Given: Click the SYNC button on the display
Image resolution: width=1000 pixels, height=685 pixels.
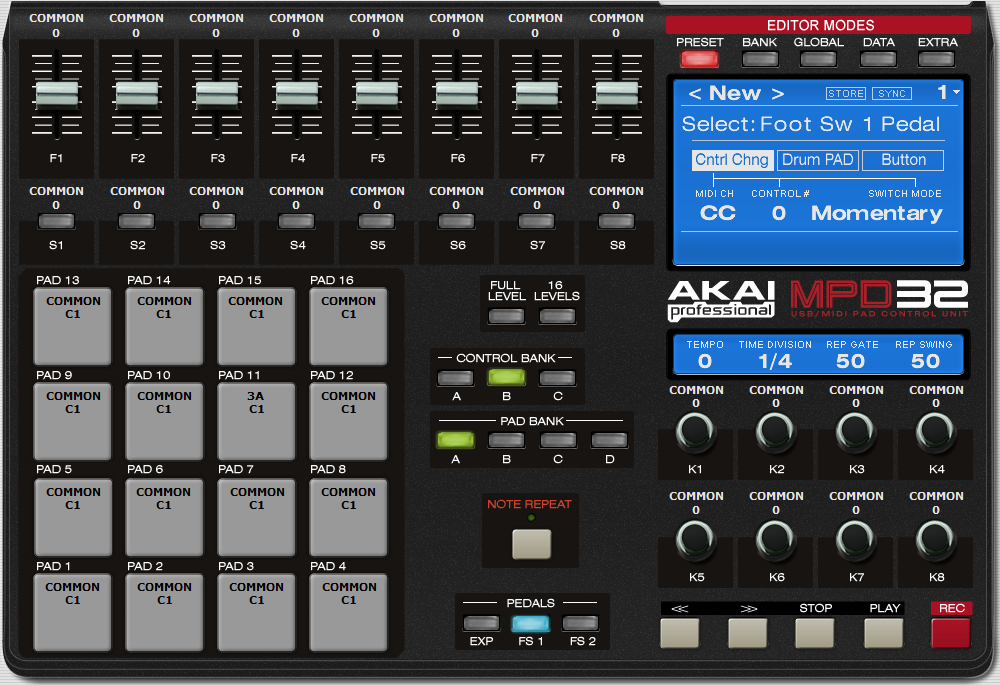Looking at the screenshot, I should [892, 94].
